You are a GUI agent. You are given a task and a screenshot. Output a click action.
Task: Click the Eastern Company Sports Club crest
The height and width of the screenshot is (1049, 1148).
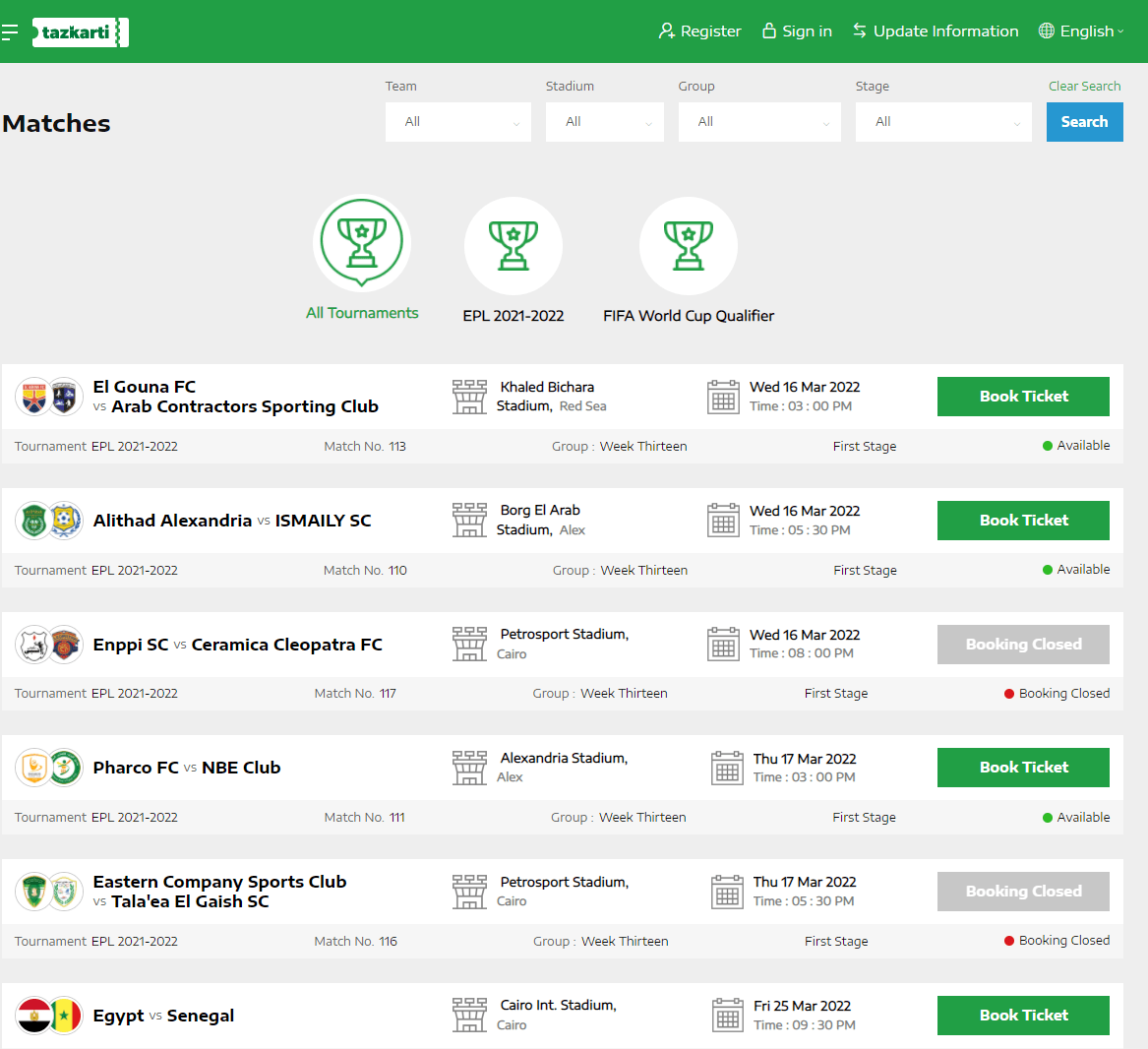click(33, 892)
